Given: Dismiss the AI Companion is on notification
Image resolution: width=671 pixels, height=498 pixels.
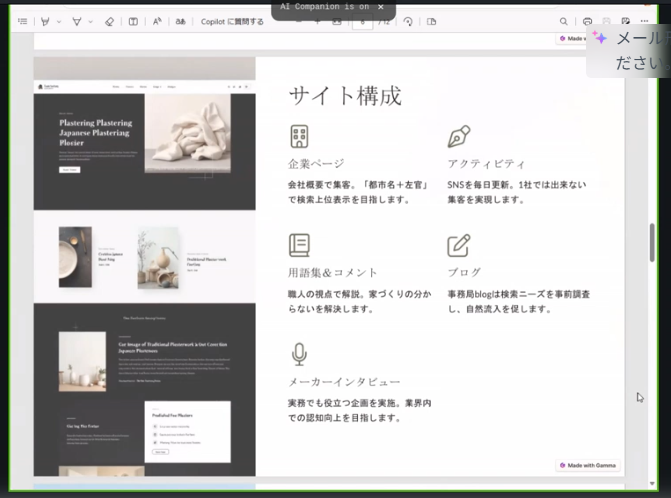Looking at the screenshot, I should [x=380, y=7].
